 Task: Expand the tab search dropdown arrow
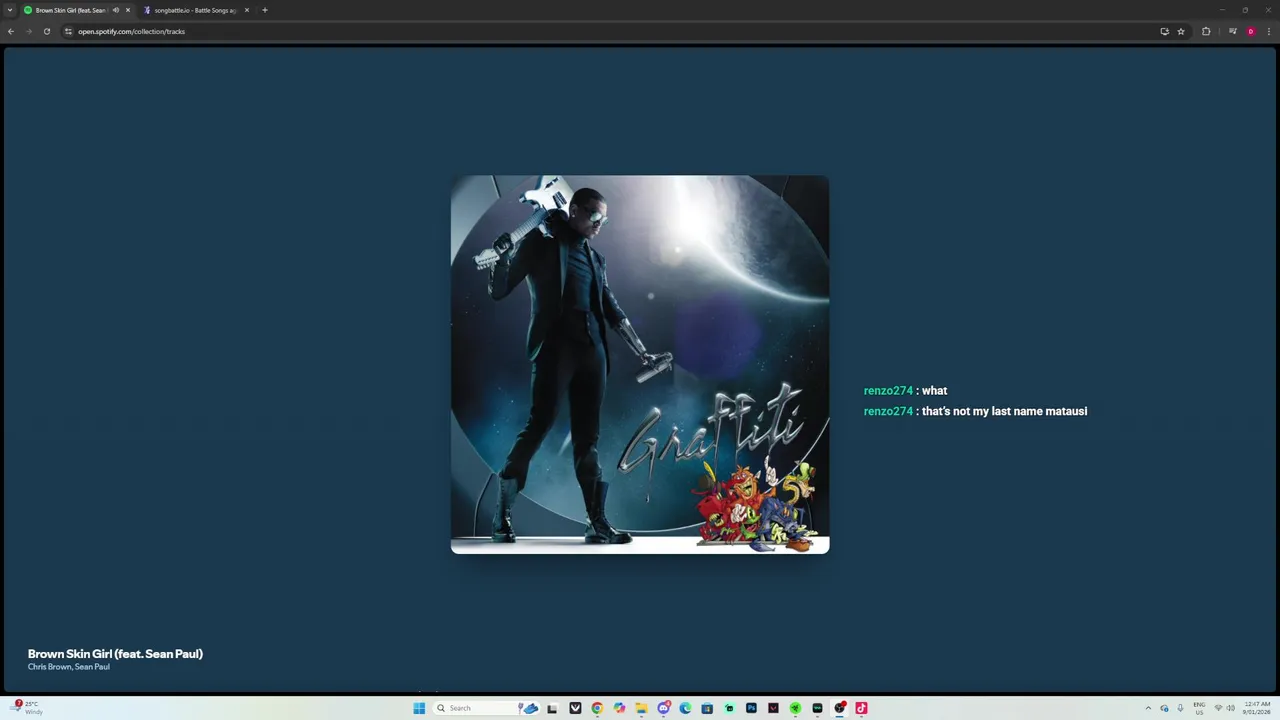[11, 10]
